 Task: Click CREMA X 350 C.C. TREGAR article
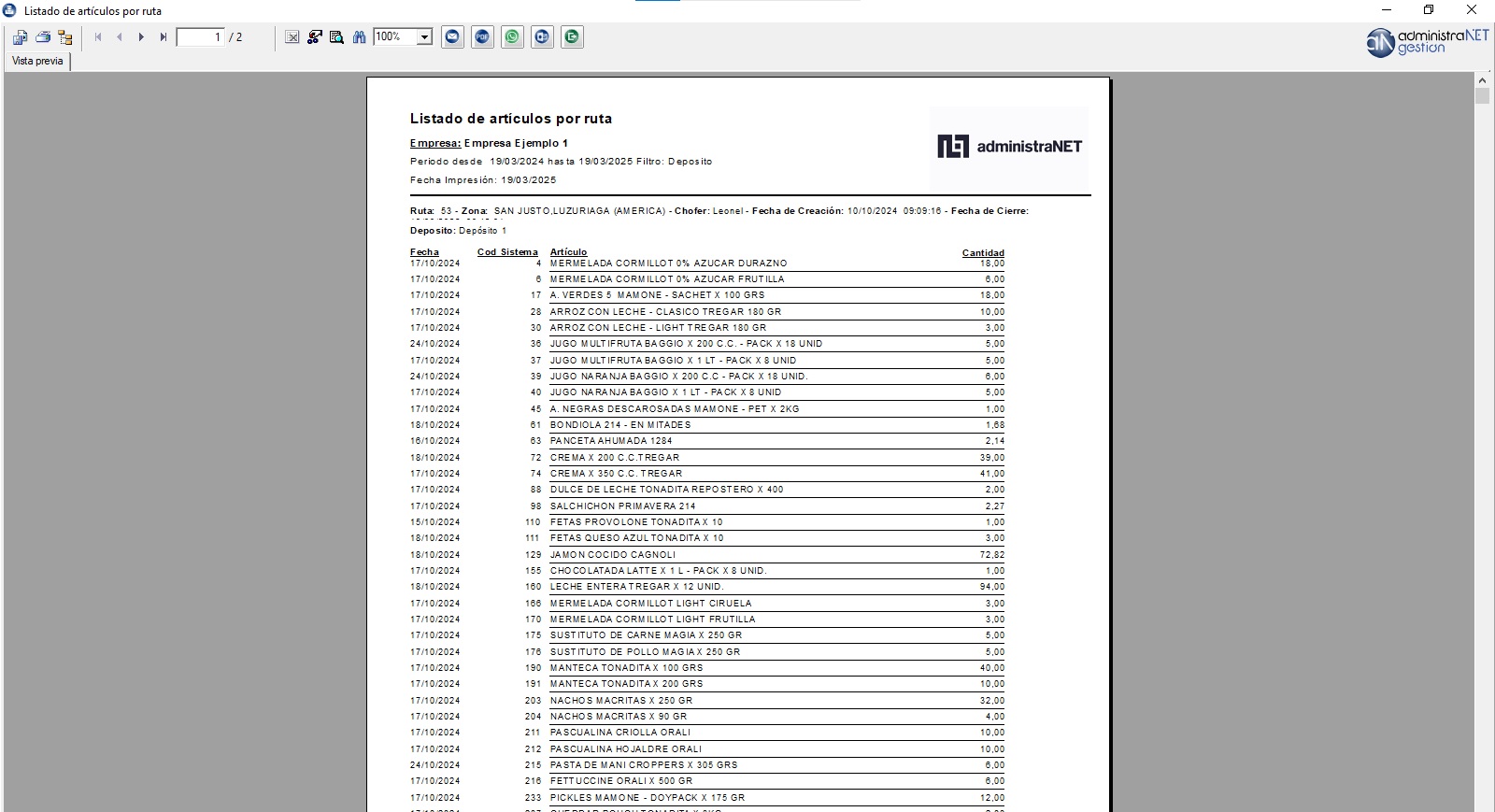pyautogui.click(x=617, y=474)
